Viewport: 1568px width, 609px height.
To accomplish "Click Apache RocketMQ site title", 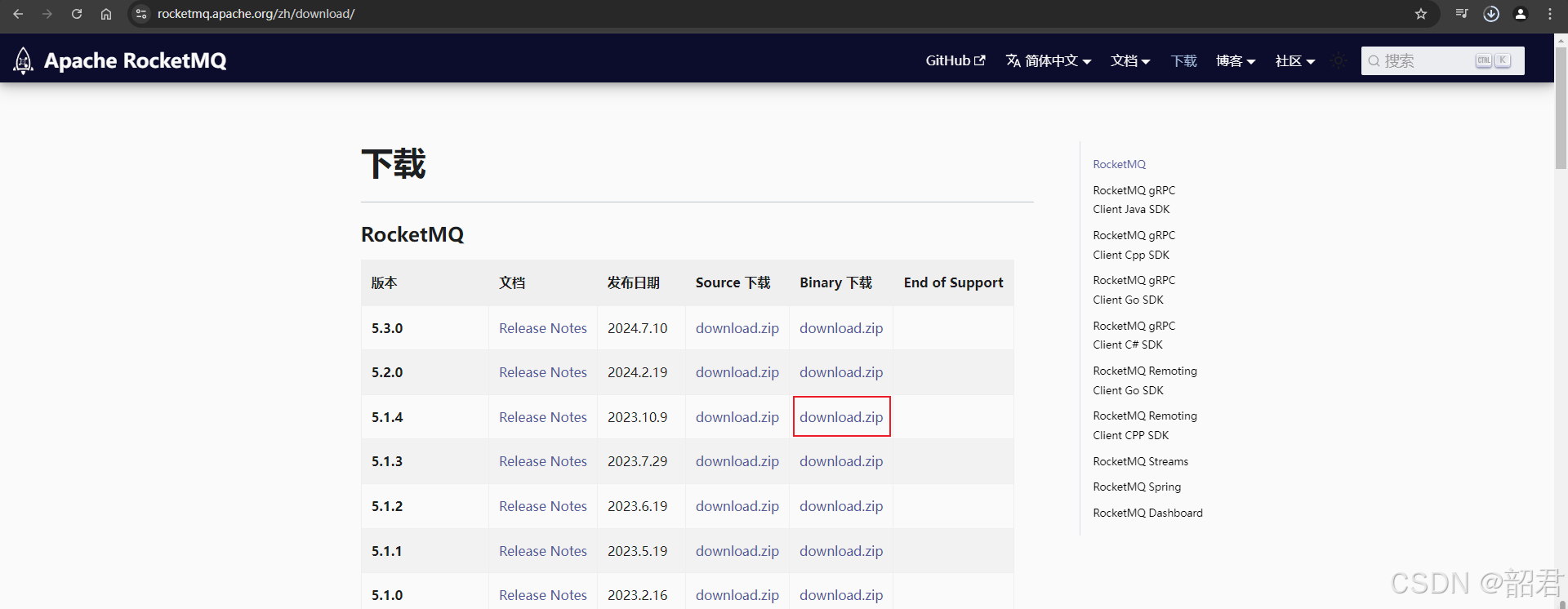I will click(135, 60).
